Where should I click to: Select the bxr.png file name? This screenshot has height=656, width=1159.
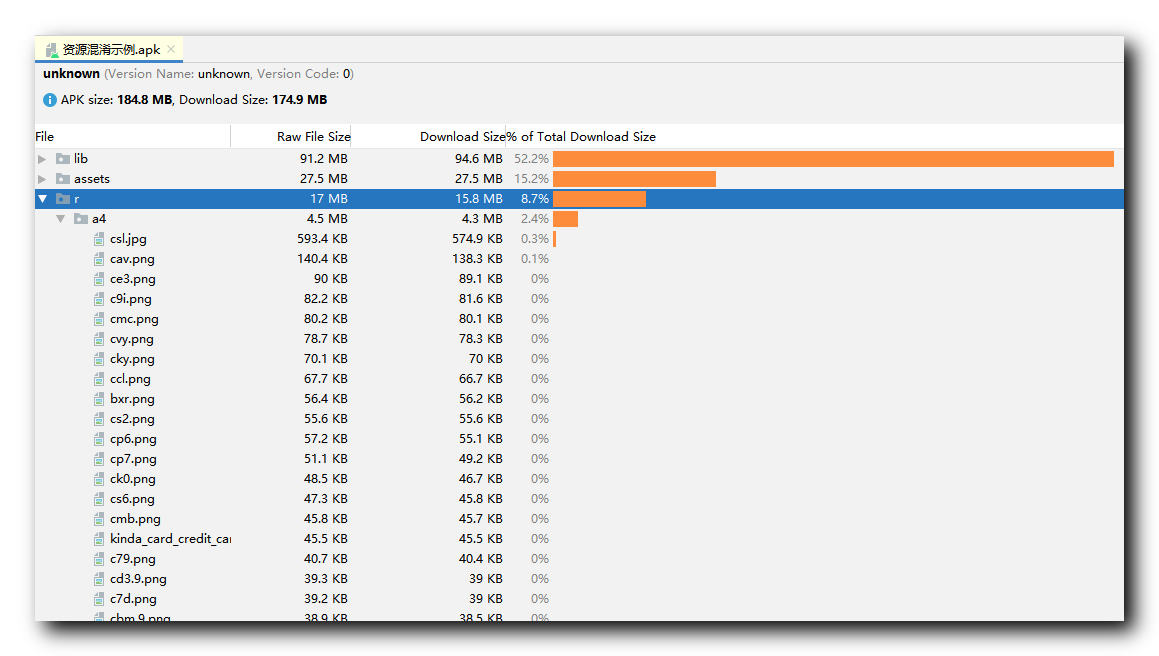pos(132,399)
